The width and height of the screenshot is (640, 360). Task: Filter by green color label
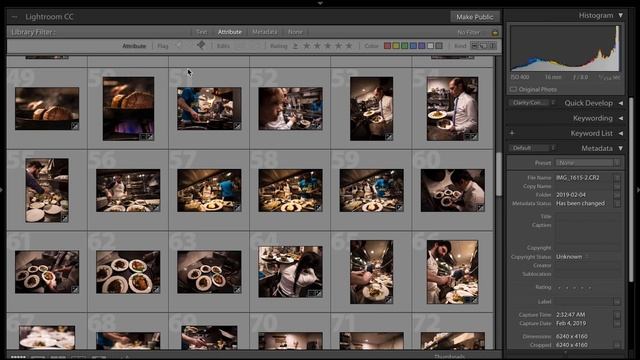(404, 46)
